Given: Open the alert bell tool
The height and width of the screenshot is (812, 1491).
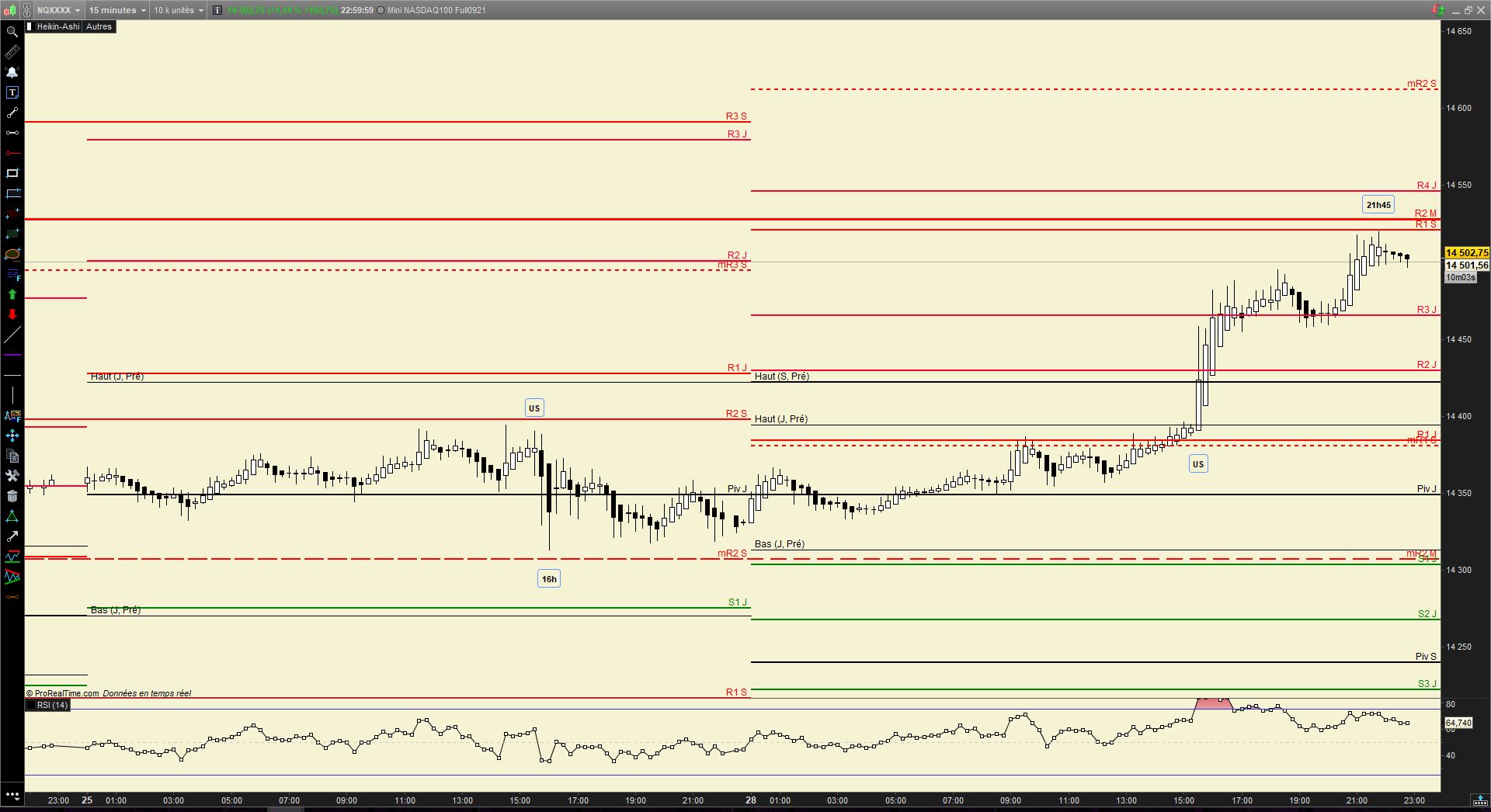Looking at the screenshot, I should (x=12, y=72).
